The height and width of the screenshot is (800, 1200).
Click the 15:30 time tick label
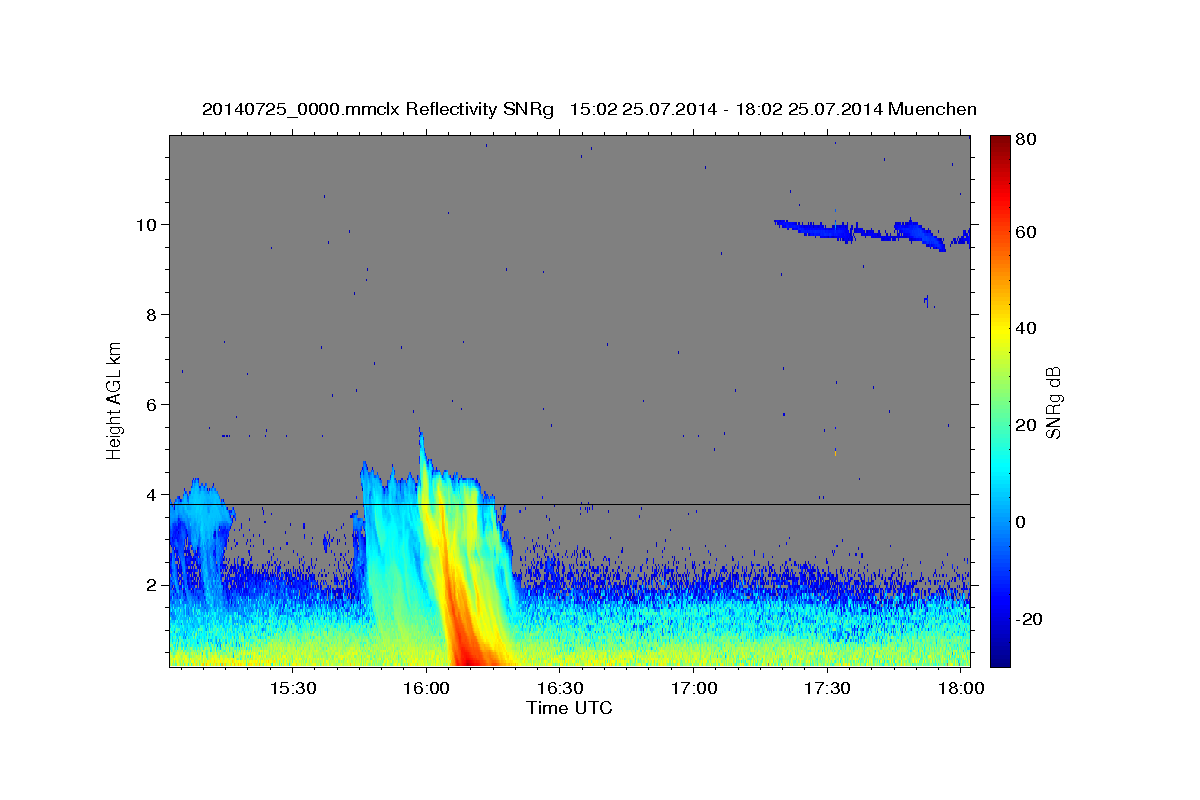coord(292,689)
